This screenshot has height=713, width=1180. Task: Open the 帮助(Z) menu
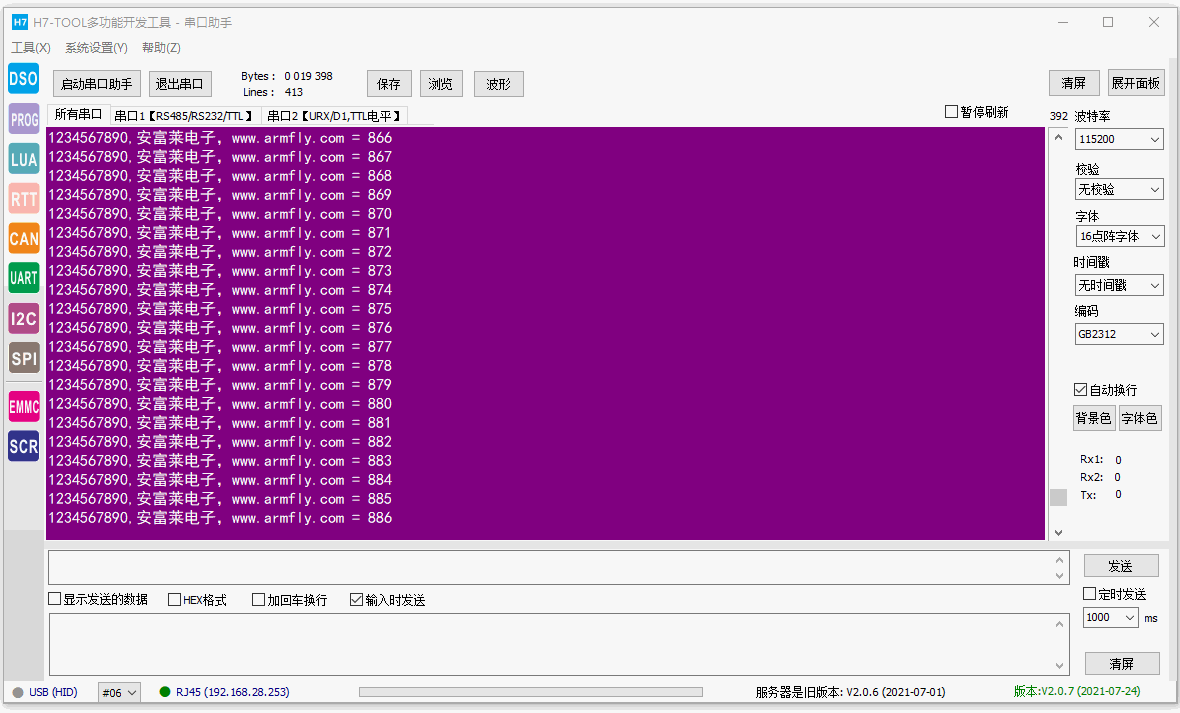(x=161, y=47)
